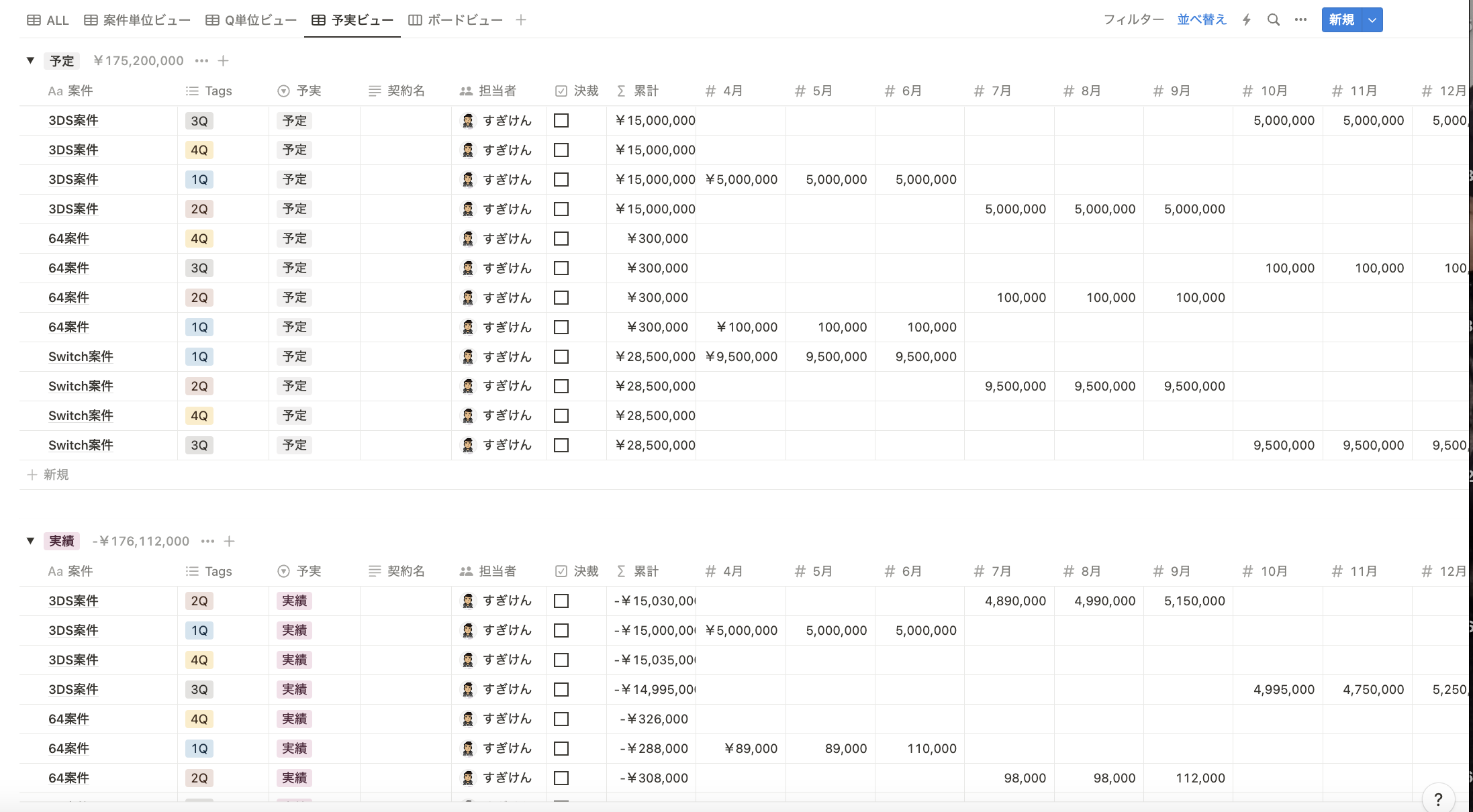Click the plus icon to add a new view
The height and width of the screenshot is (812, 1473).
521,19
